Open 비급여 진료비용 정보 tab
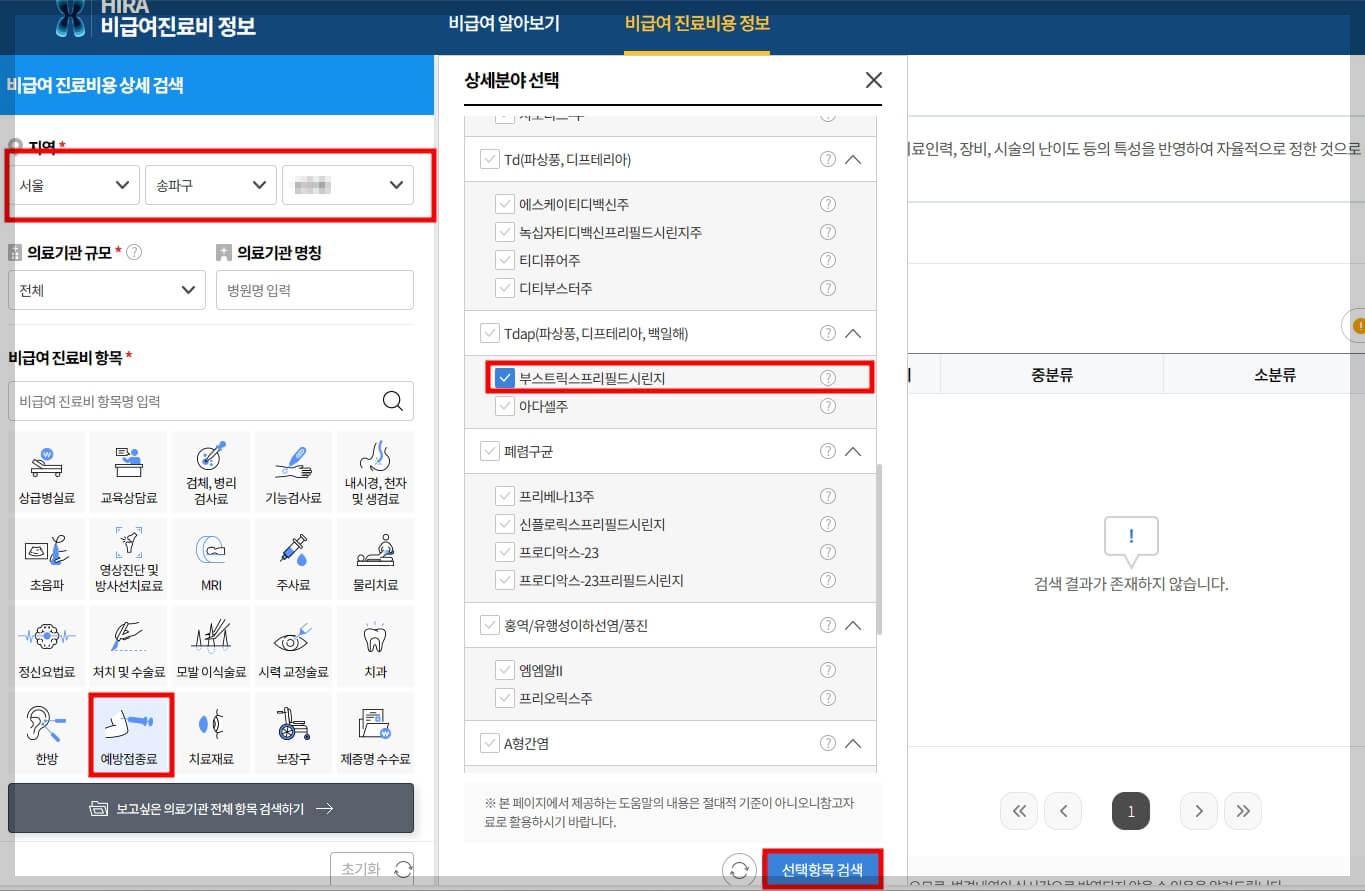The width and height of the screenshot is (1365, 891). (697, 24)
